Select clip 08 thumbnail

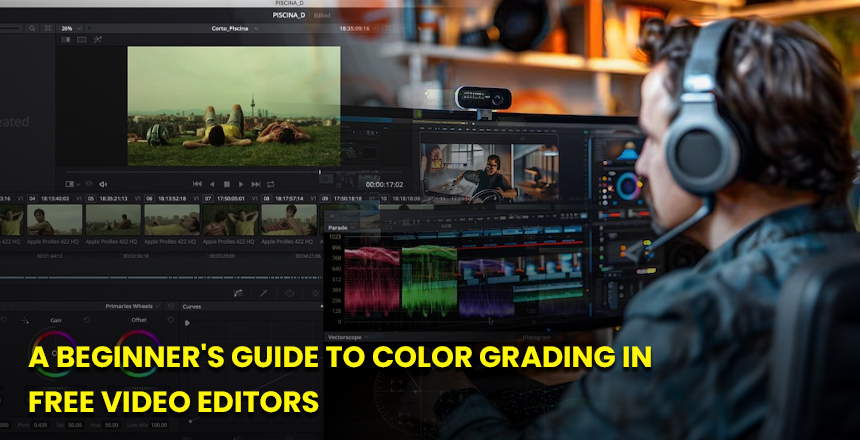(x=289, y=220)
